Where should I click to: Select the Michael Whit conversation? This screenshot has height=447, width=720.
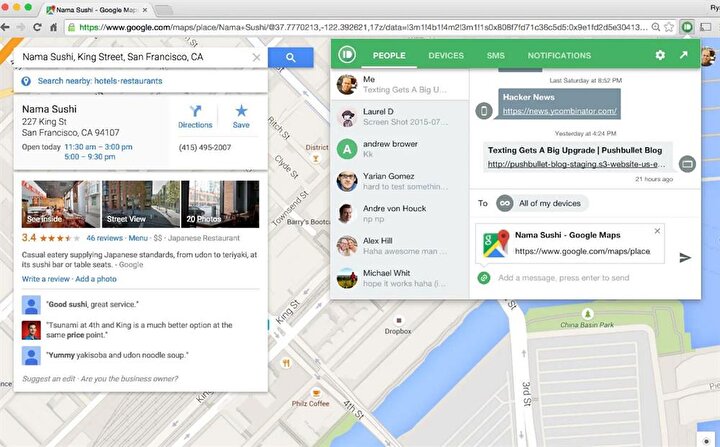click(x=400, y=278)
